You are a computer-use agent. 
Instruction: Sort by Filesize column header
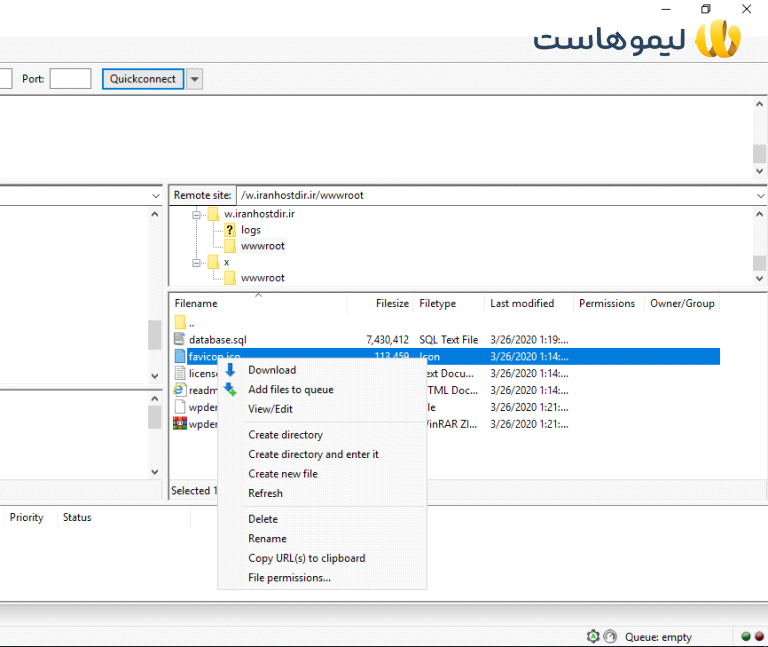click(x=381, y=303)
